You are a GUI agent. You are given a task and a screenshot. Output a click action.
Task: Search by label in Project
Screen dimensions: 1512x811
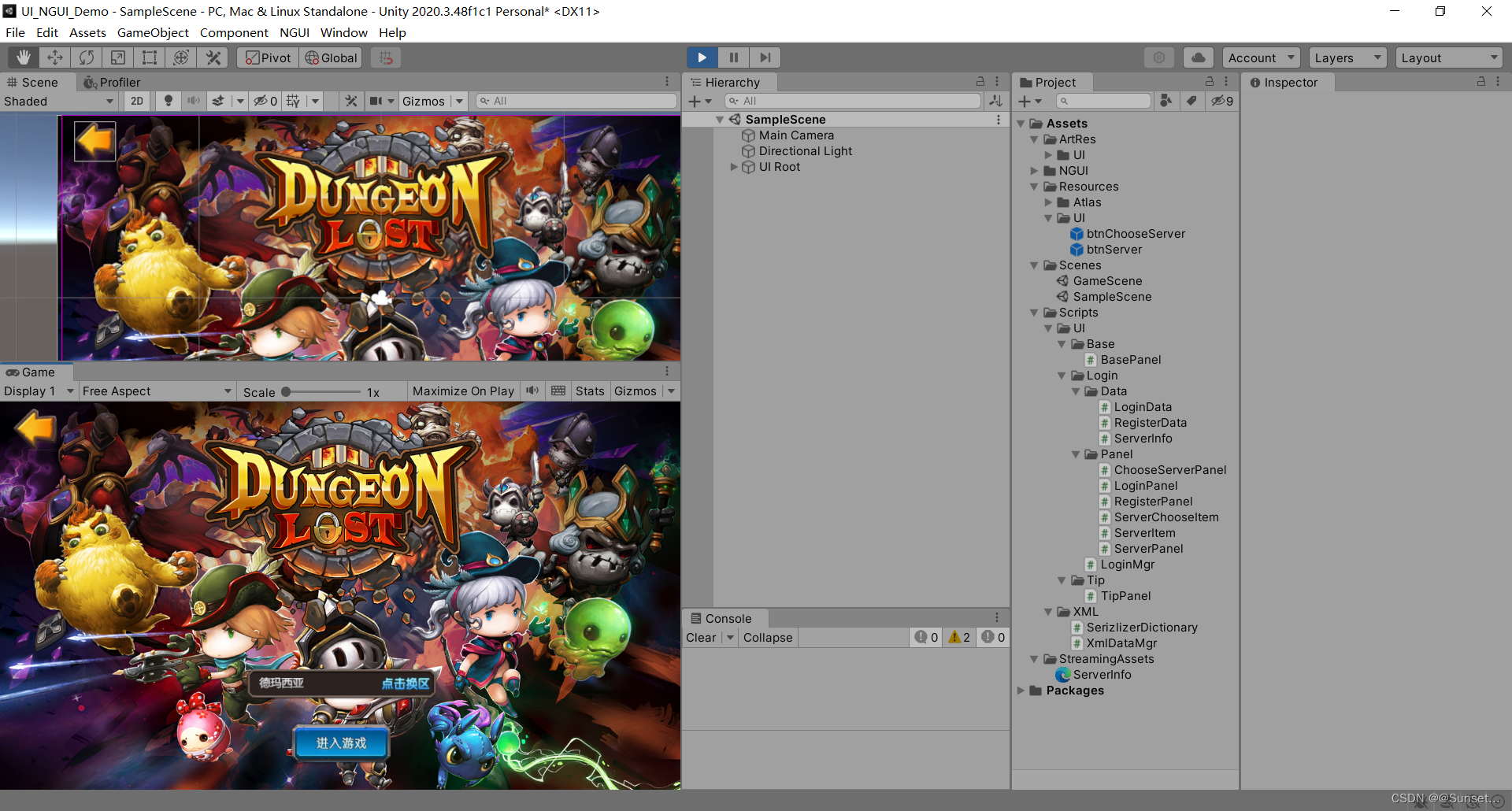click(x=1192, y=101)
